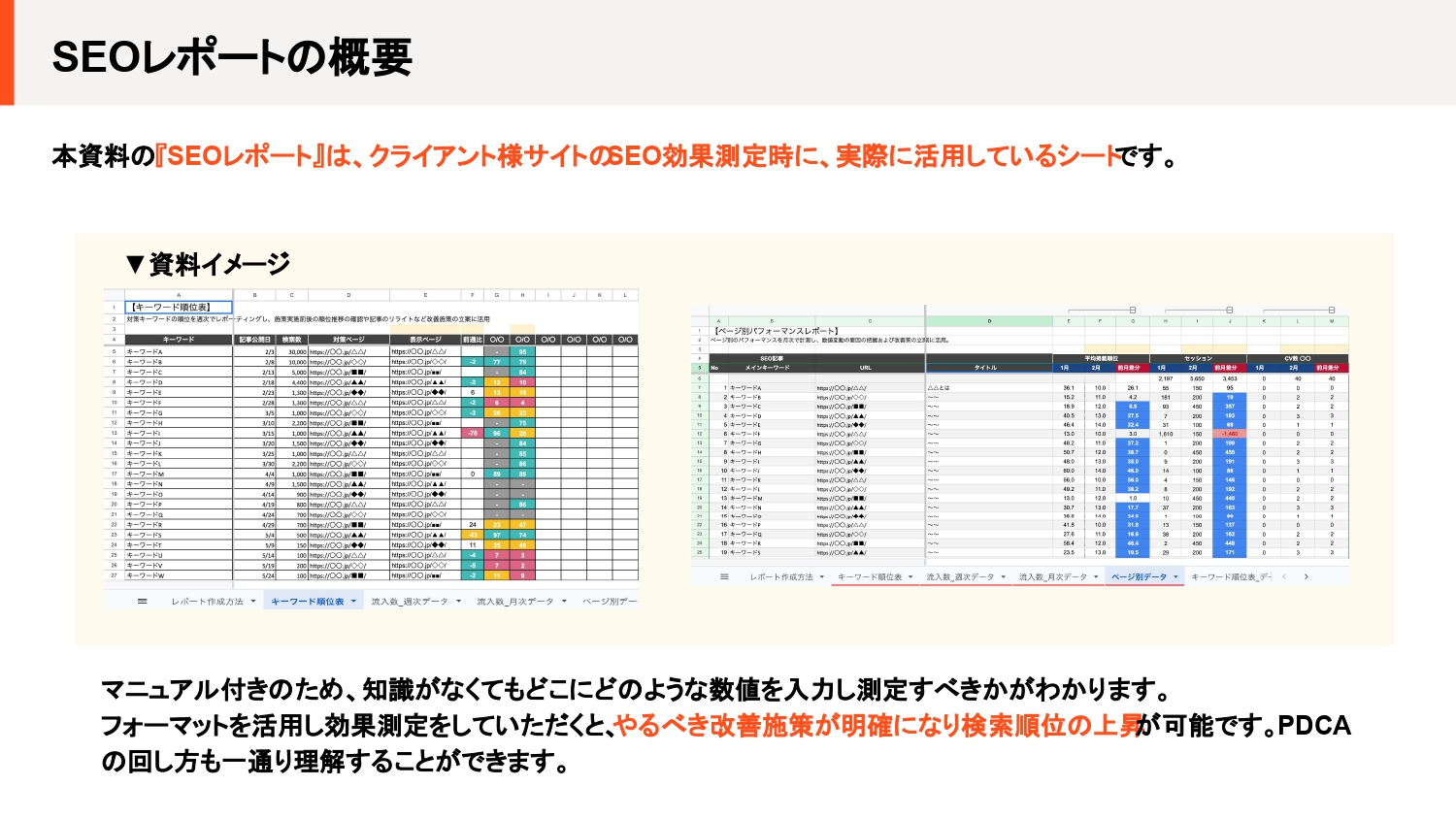Click 記事公開日 header cell
The image size is (1456, 819).
click(x=255, y=340)
